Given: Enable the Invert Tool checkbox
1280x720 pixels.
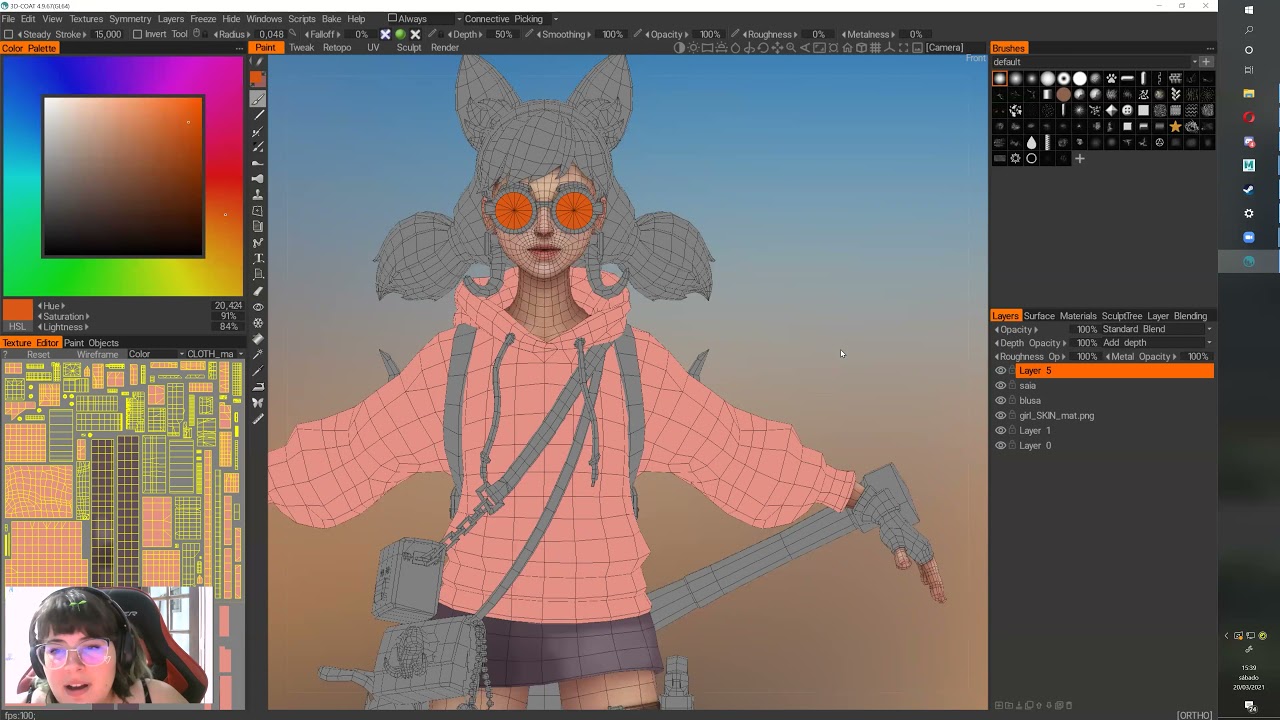Looking at the screenshot, I should (138, 35).
